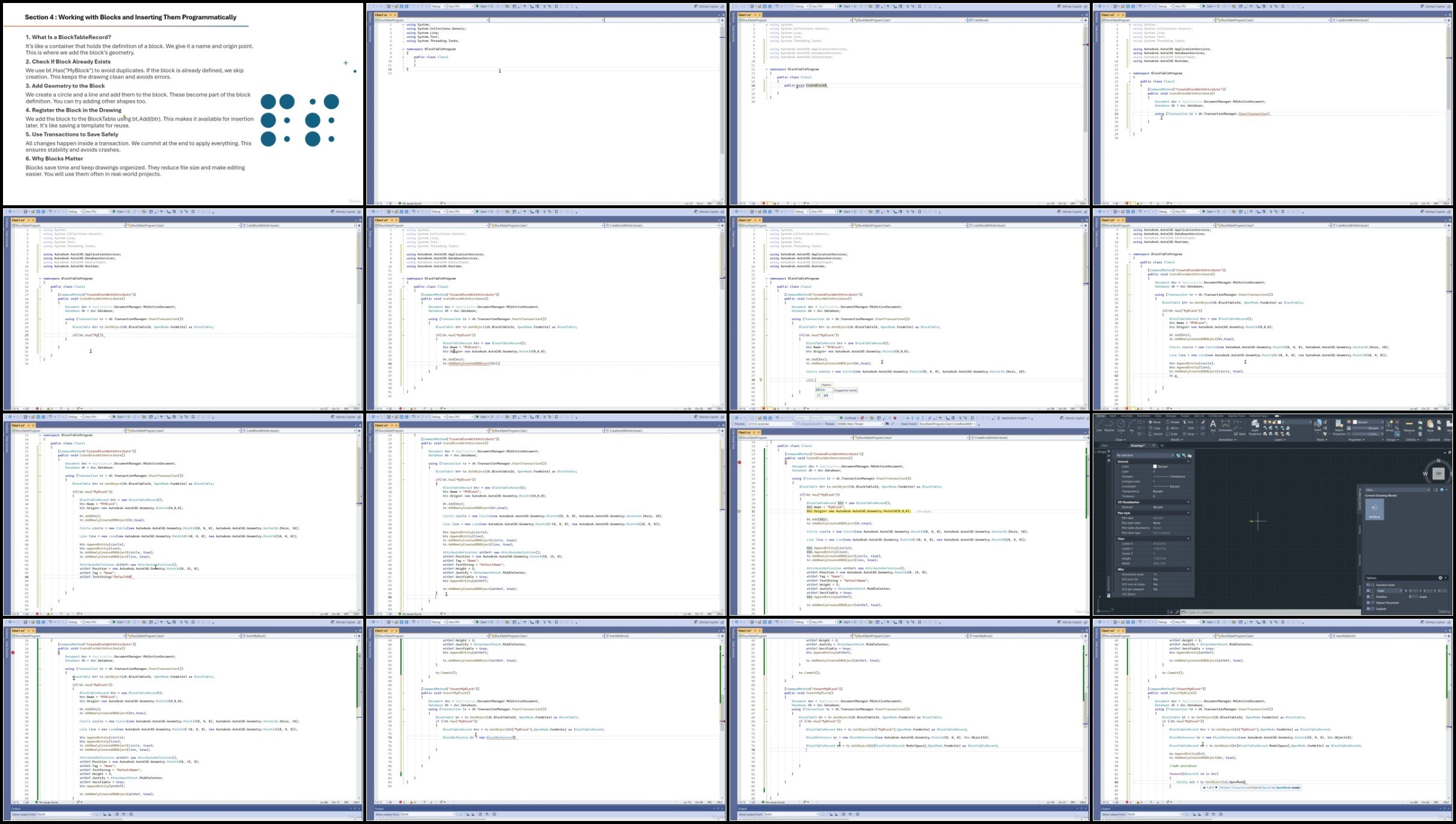Click the Insert block icon in AutoCAD ribbon
The width and height of the screenshot is (1456, 824).
[1318, 424]
